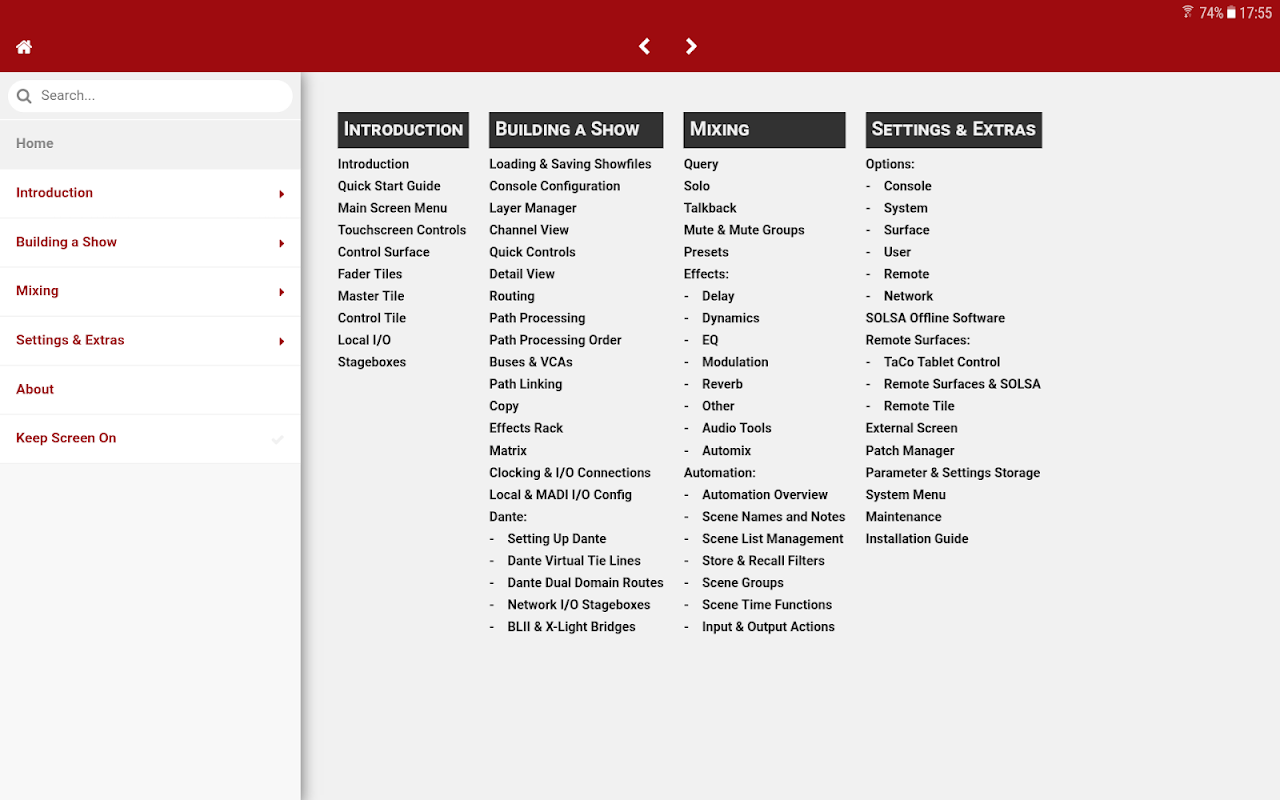Open Remote Tile page
This screenshot has height=800, width=1280.
pos(919,406)
